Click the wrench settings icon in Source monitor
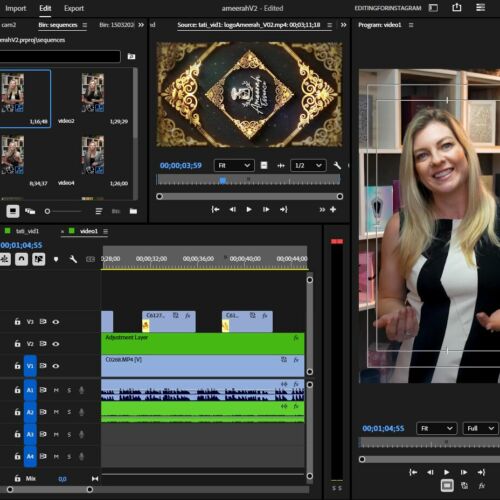 point(337,165)
